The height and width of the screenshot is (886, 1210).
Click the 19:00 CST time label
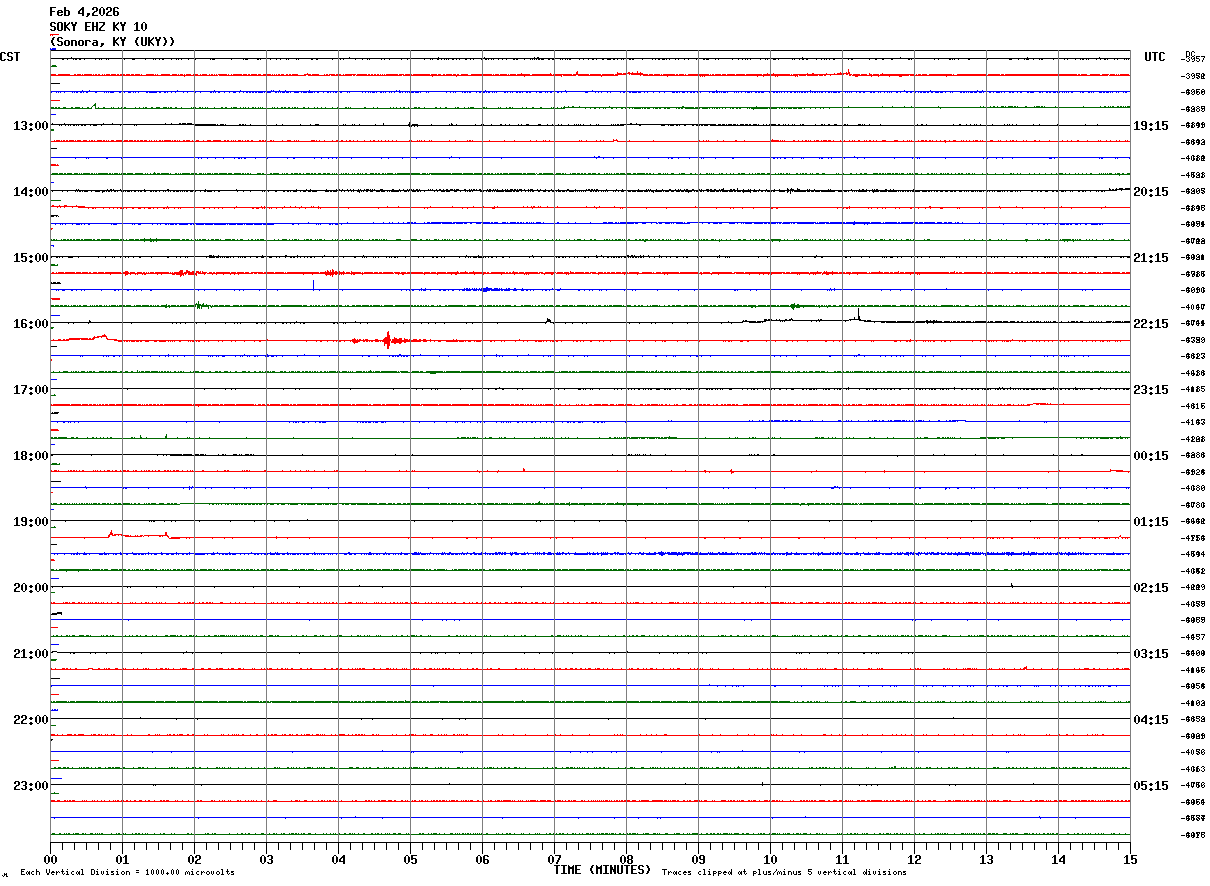point(31,522)
